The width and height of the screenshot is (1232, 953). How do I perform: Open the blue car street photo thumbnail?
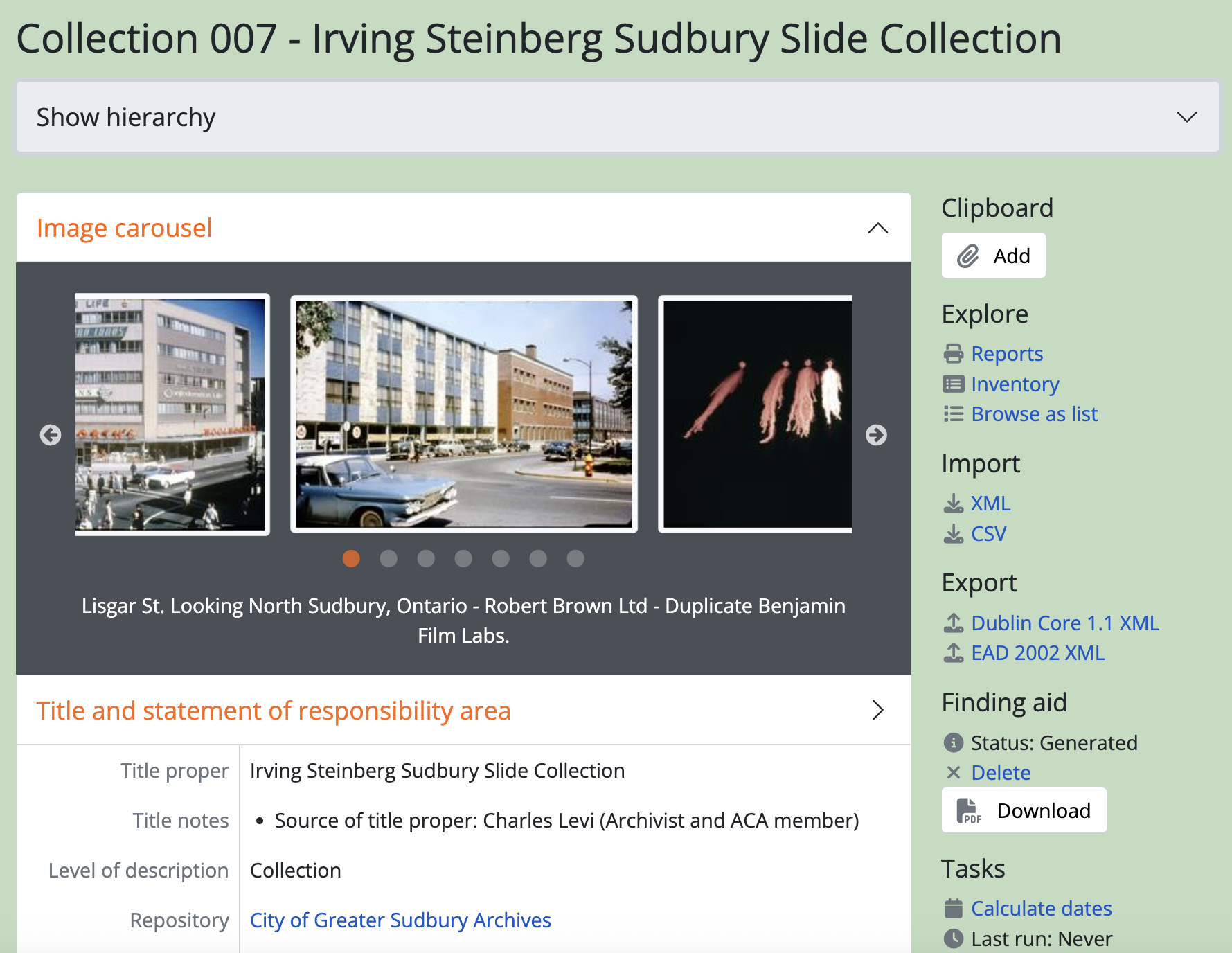point(463,414)
